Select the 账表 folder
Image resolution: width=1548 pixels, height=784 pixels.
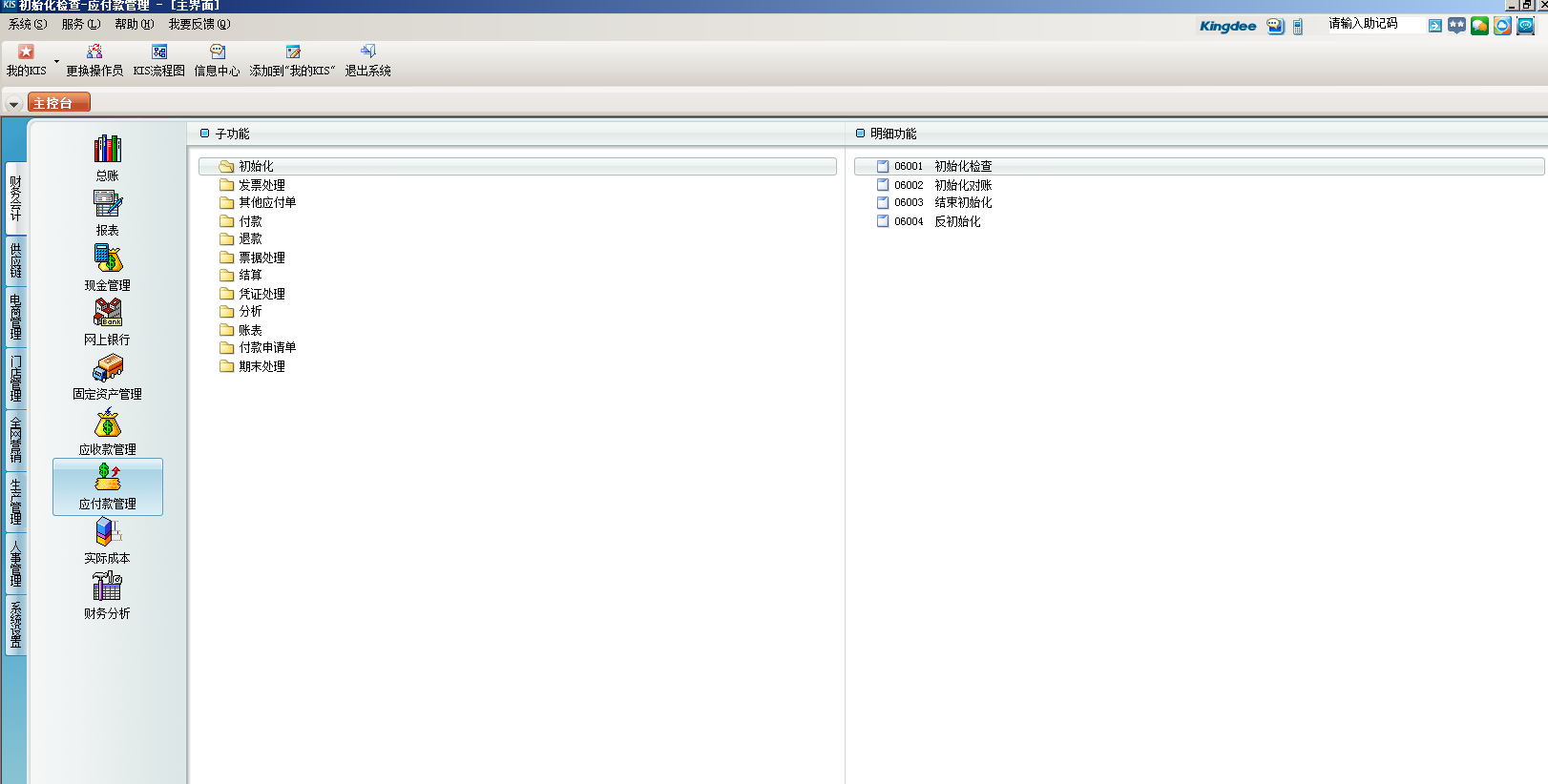(241, 330)
